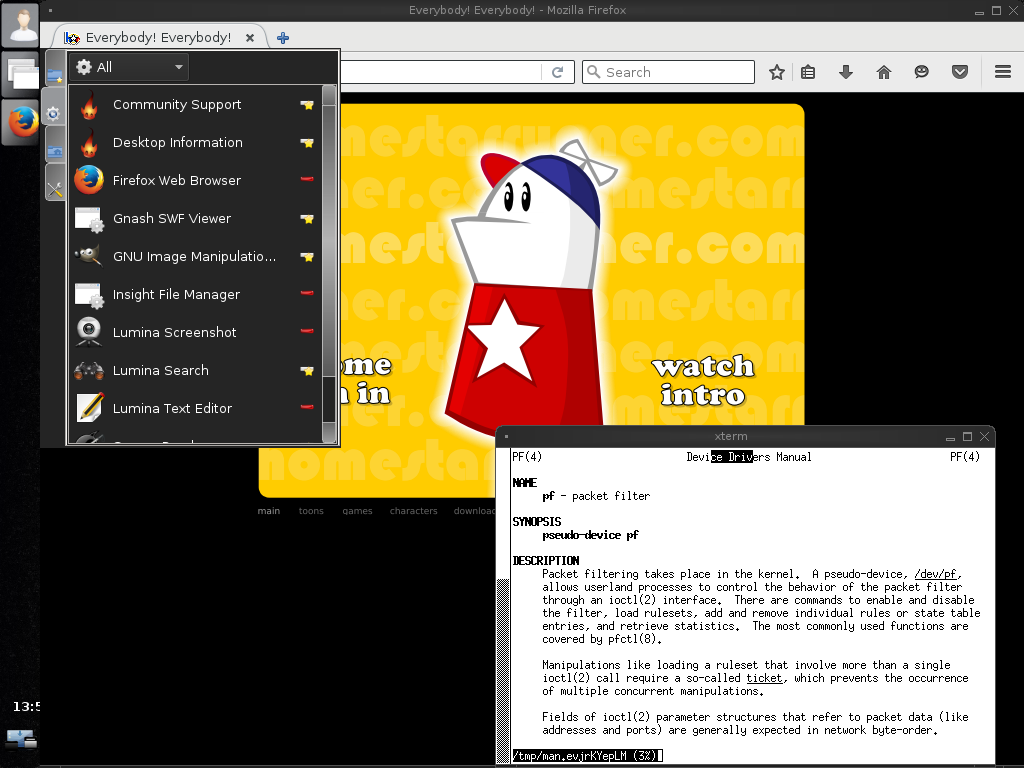Open the Downloads arrow icon

click(846, 72)
